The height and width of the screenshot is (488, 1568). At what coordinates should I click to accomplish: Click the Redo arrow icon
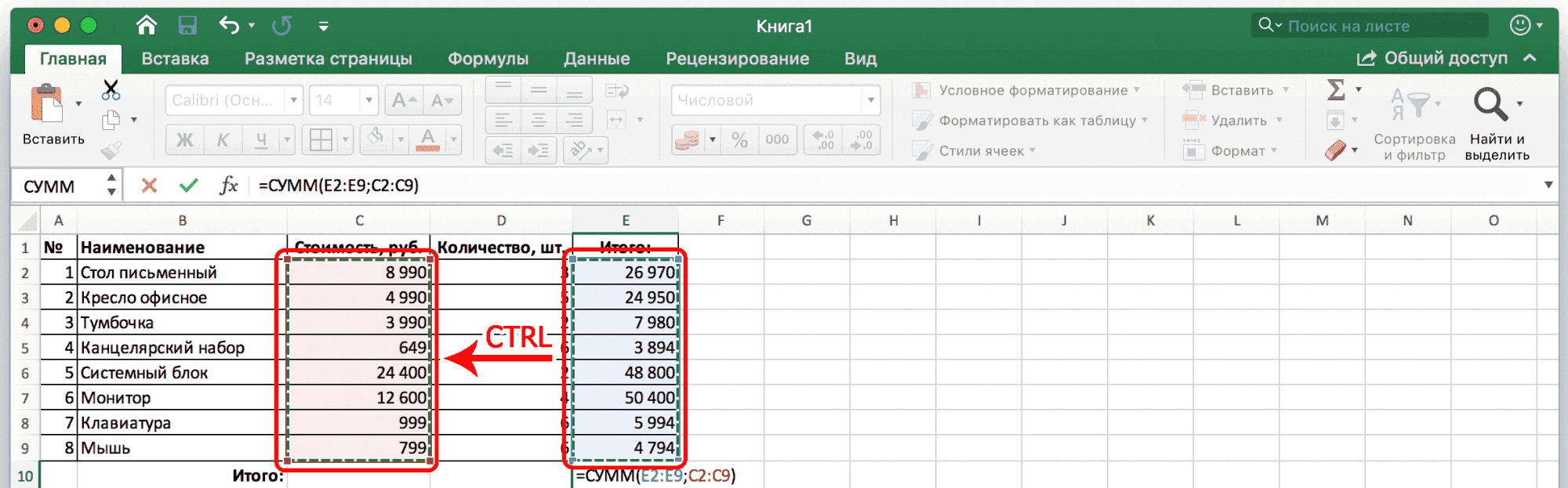coord(281,25)
